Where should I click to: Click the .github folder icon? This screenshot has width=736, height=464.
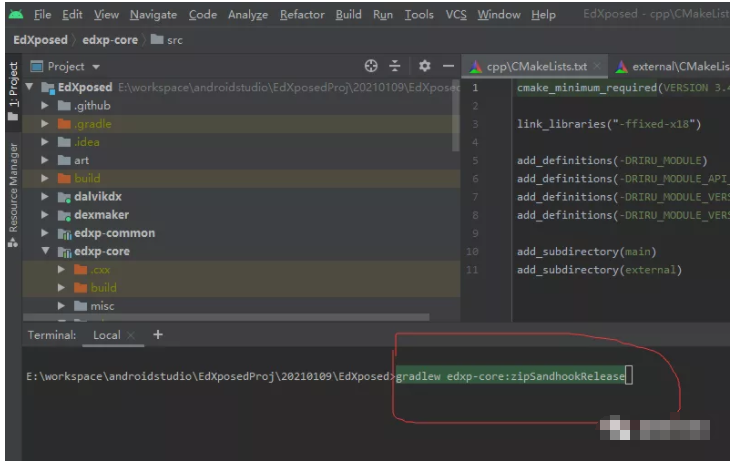pos(64,106)
